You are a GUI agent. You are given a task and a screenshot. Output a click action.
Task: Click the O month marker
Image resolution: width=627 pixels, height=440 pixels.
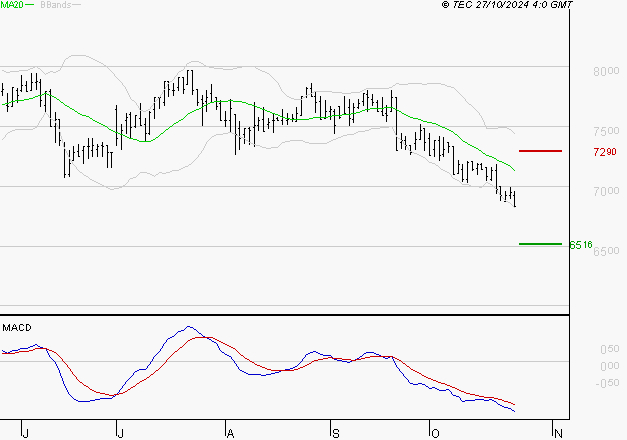435,433
